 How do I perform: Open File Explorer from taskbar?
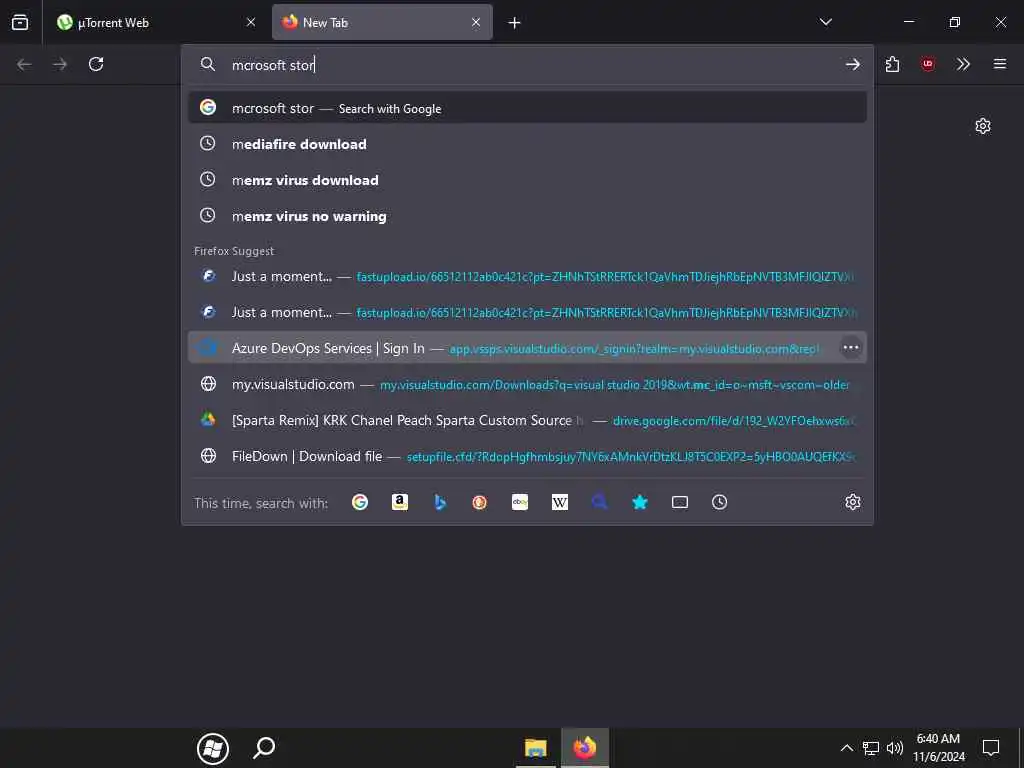[x=535, y=748]
